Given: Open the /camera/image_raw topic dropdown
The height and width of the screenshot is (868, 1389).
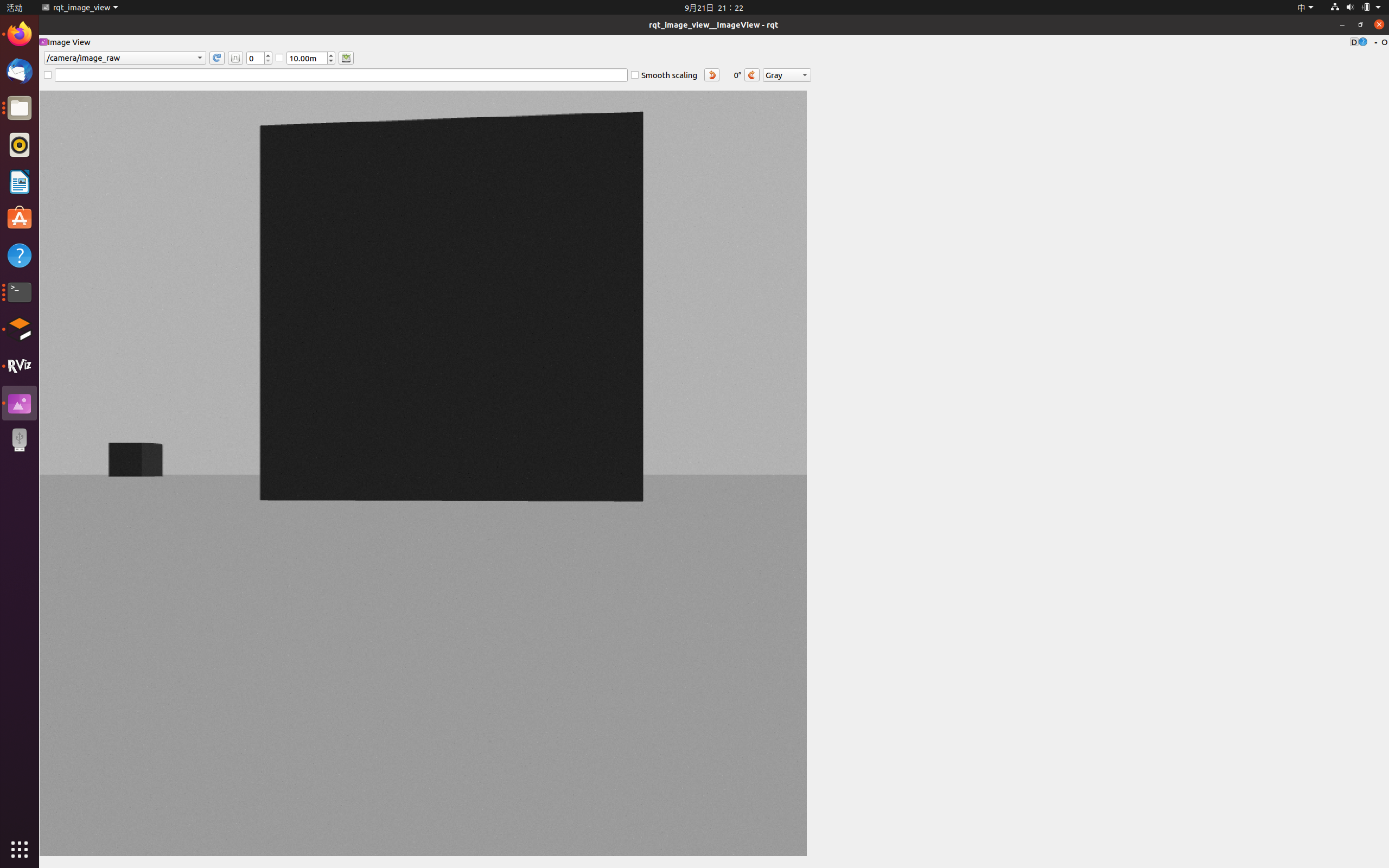Looking at the screenshot, I should [125, 58].
